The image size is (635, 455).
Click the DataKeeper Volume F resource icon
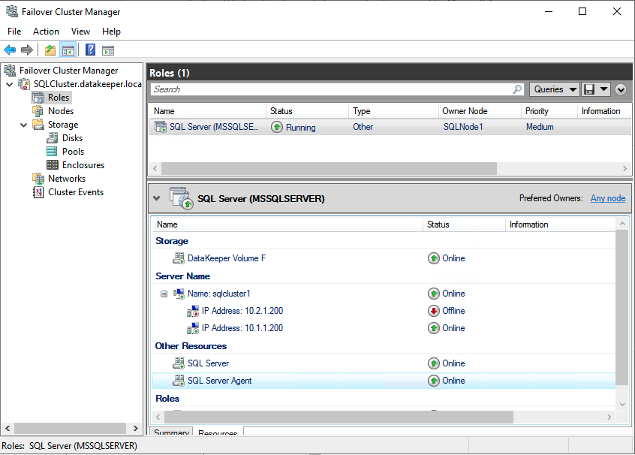pyautogui.click(x=179, y=258)
